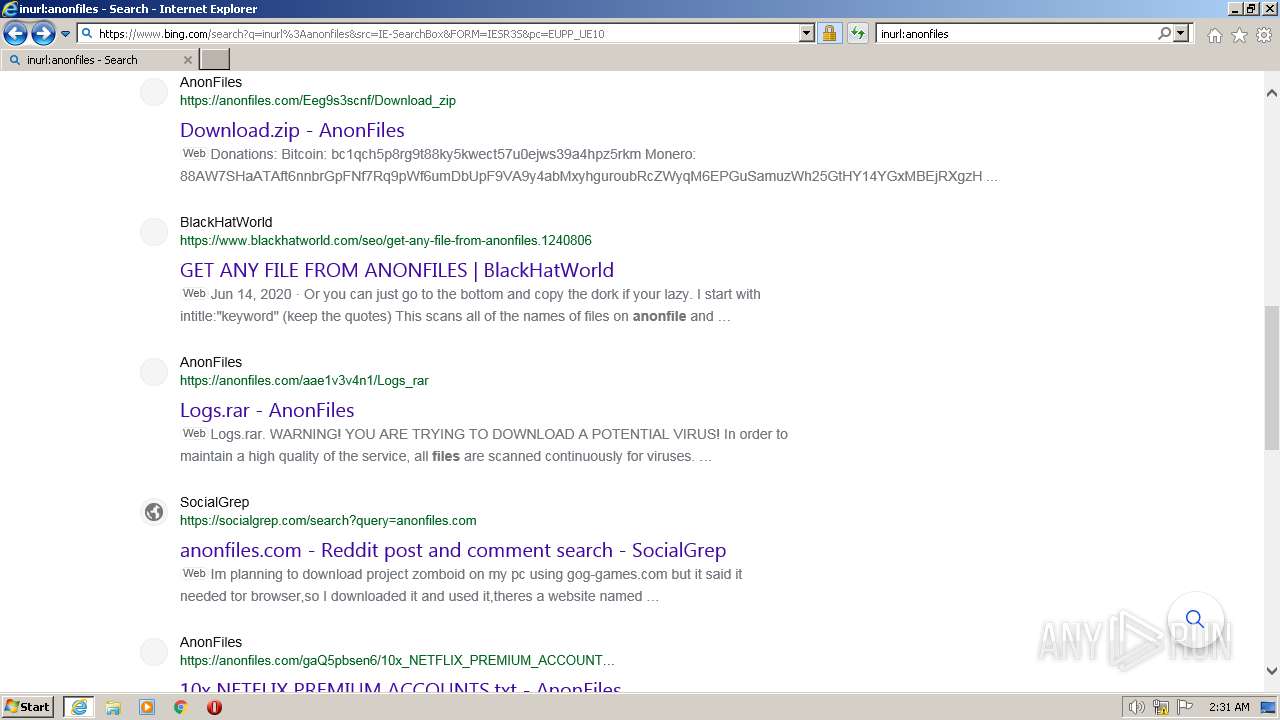Screen dimensions: 1280x720
Task: Click the 'Web' label under Download.zip
Action: [x=194, y=154]
